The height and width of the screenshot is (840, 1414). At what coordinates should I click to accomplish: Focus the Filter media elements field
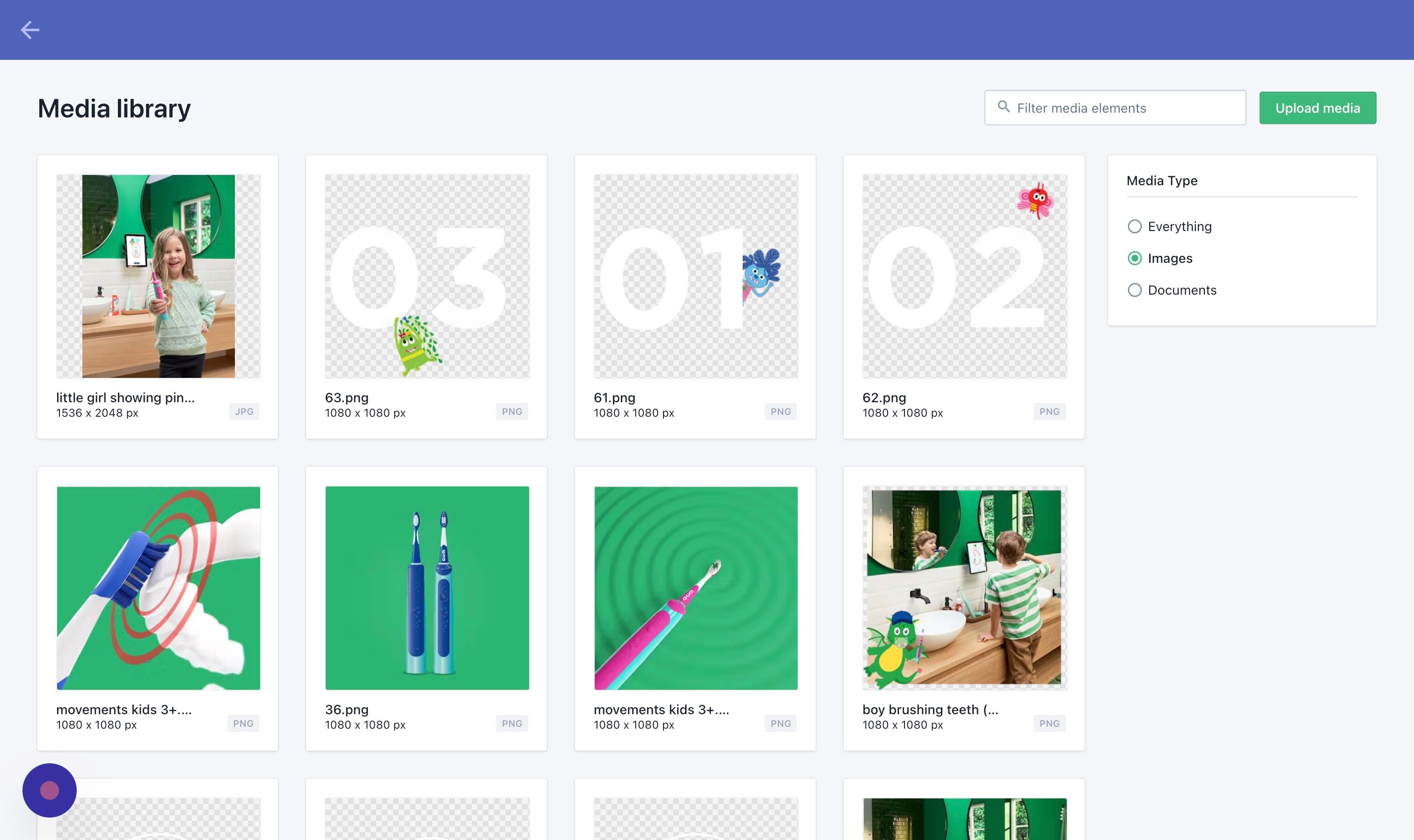[1115, 108]
